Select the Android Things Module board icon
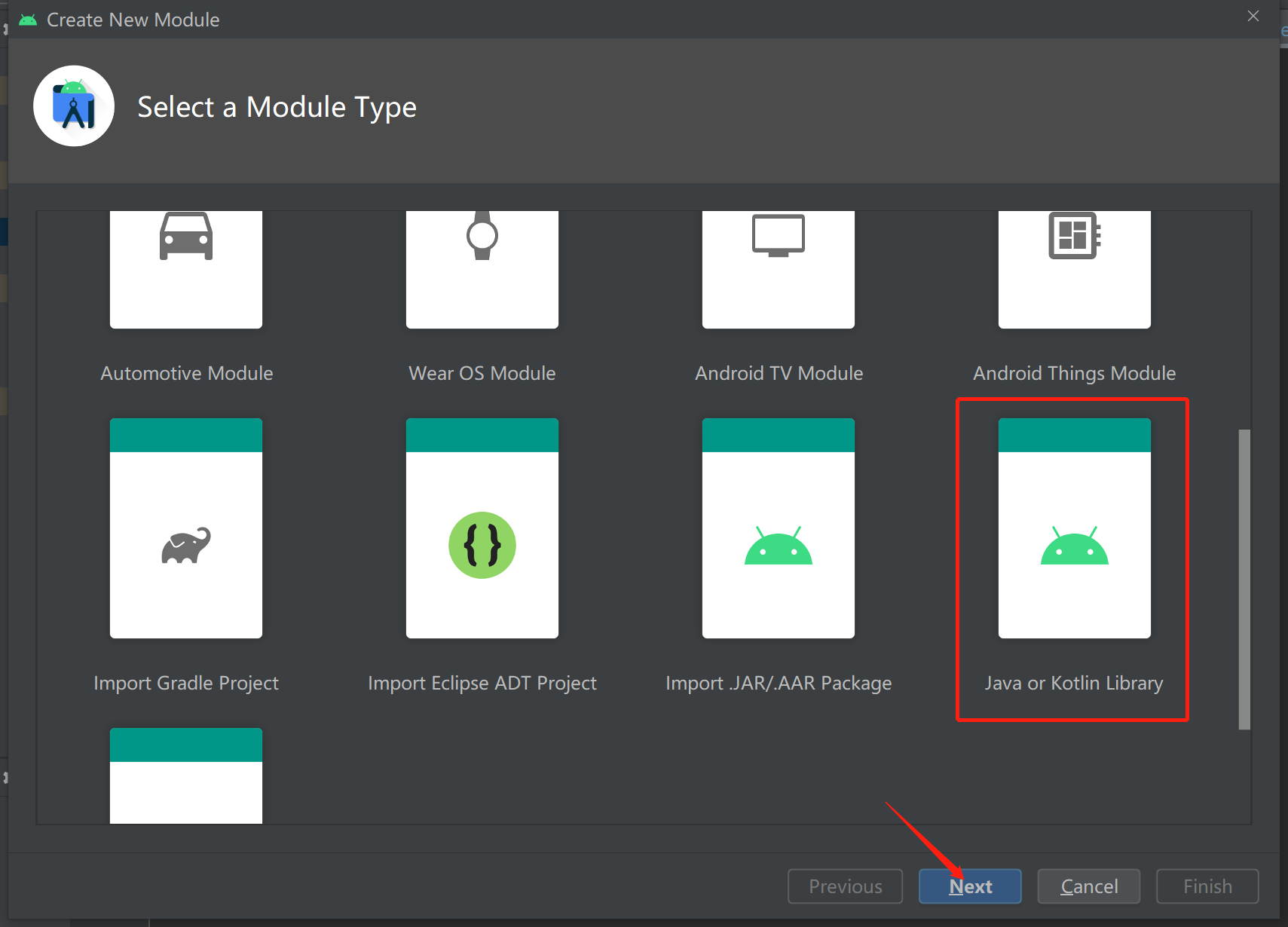 [1075, 236]
